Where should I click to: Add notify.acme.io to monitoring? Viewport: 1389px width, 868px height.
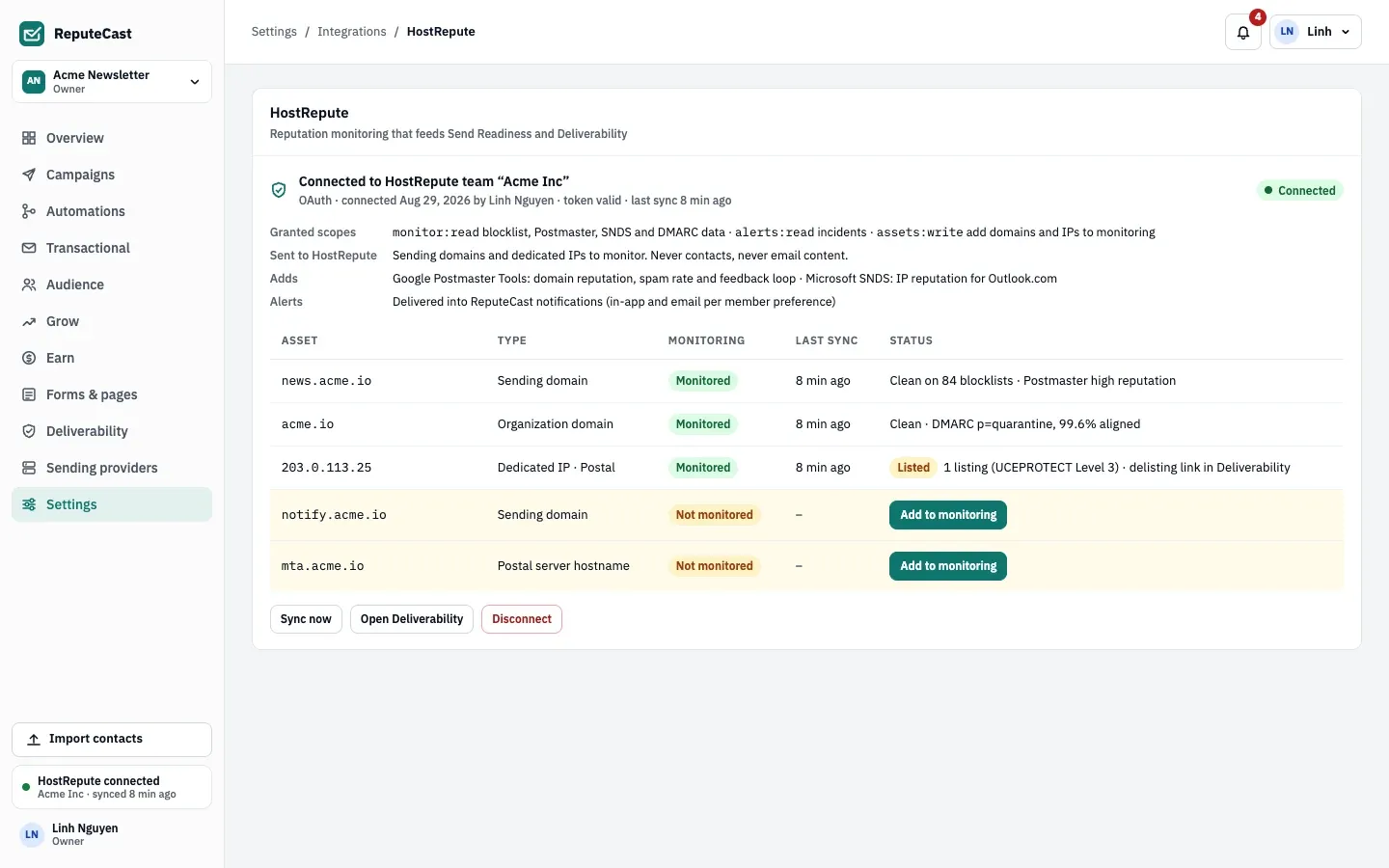948,515
